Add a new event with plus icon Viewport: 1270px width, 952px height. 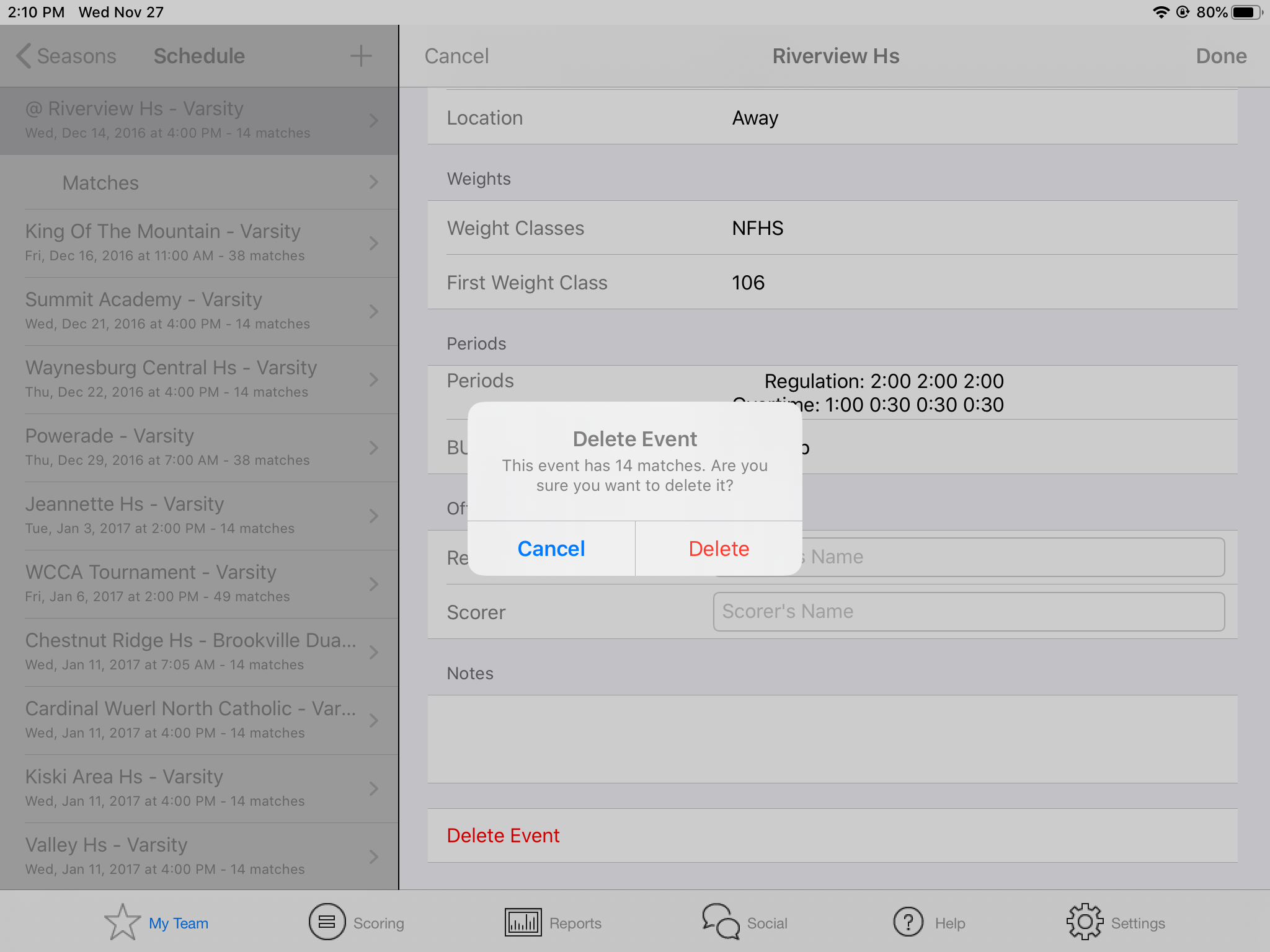pyautogui.click(x=361, y=56)
